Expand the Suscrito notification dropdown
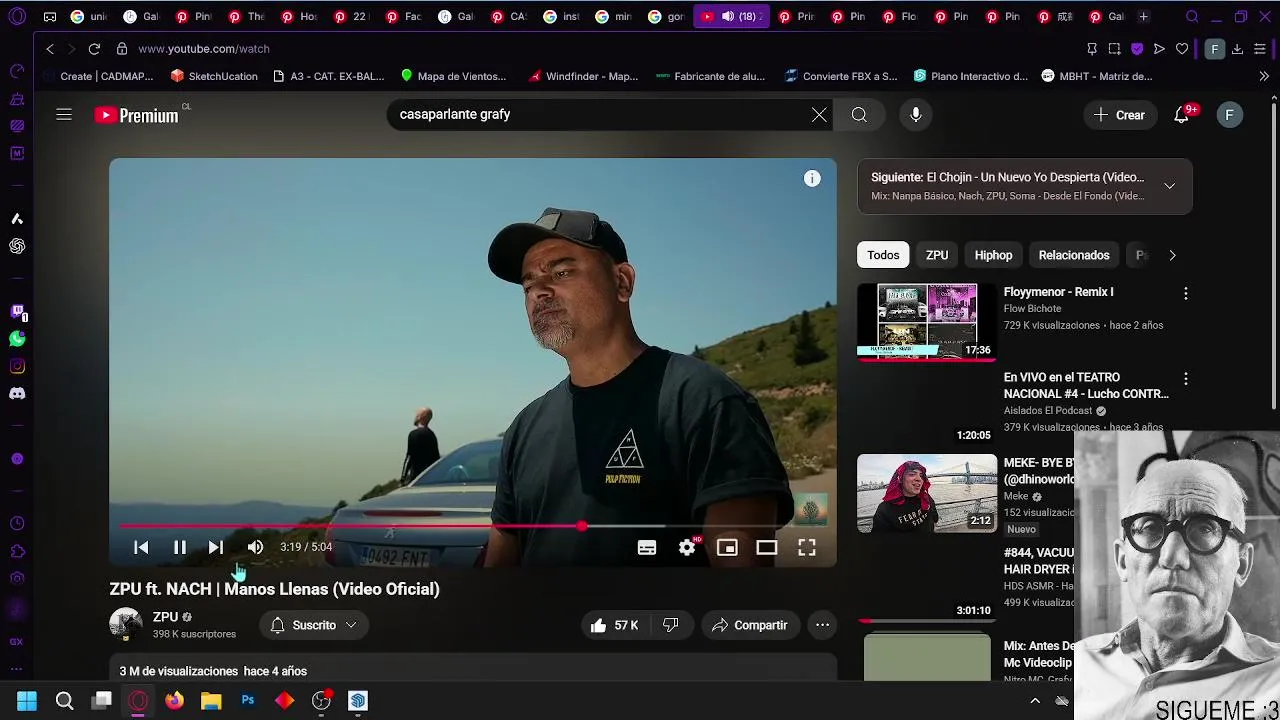The height and width of the screenshot is (720, 1280). [x=314, y=625]
